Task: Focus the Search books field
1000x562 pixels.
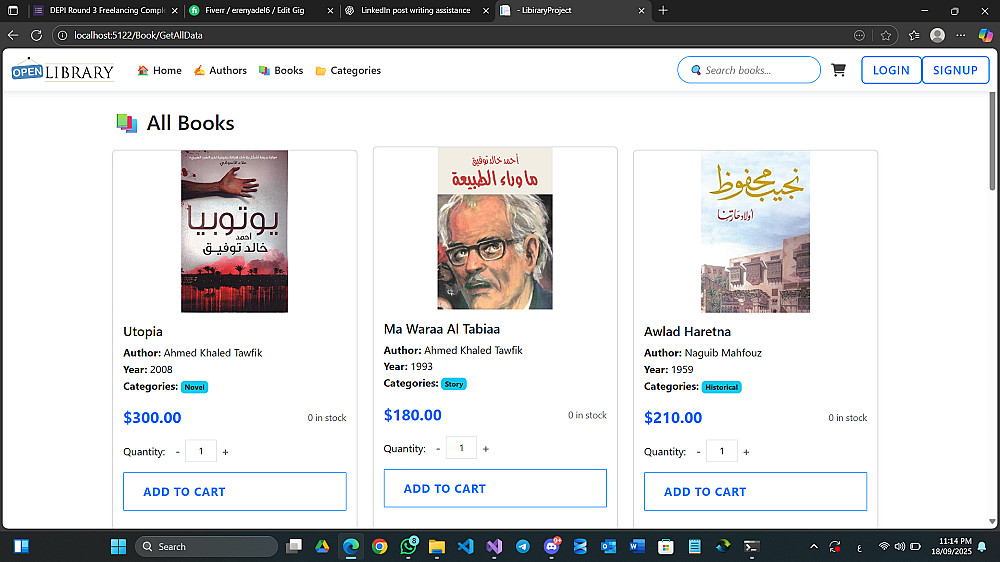Action: 749,70
